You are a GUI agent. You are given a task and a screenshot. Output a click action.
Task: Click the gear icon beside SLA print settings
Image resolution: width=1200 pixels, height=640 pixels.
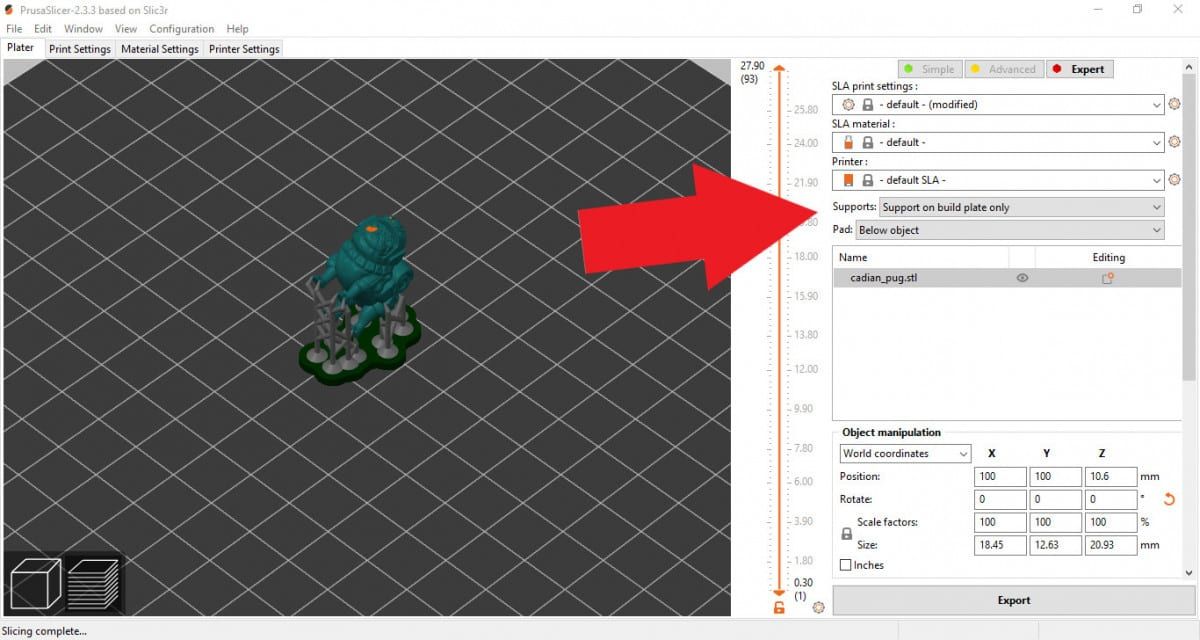tap(1176, 104)
